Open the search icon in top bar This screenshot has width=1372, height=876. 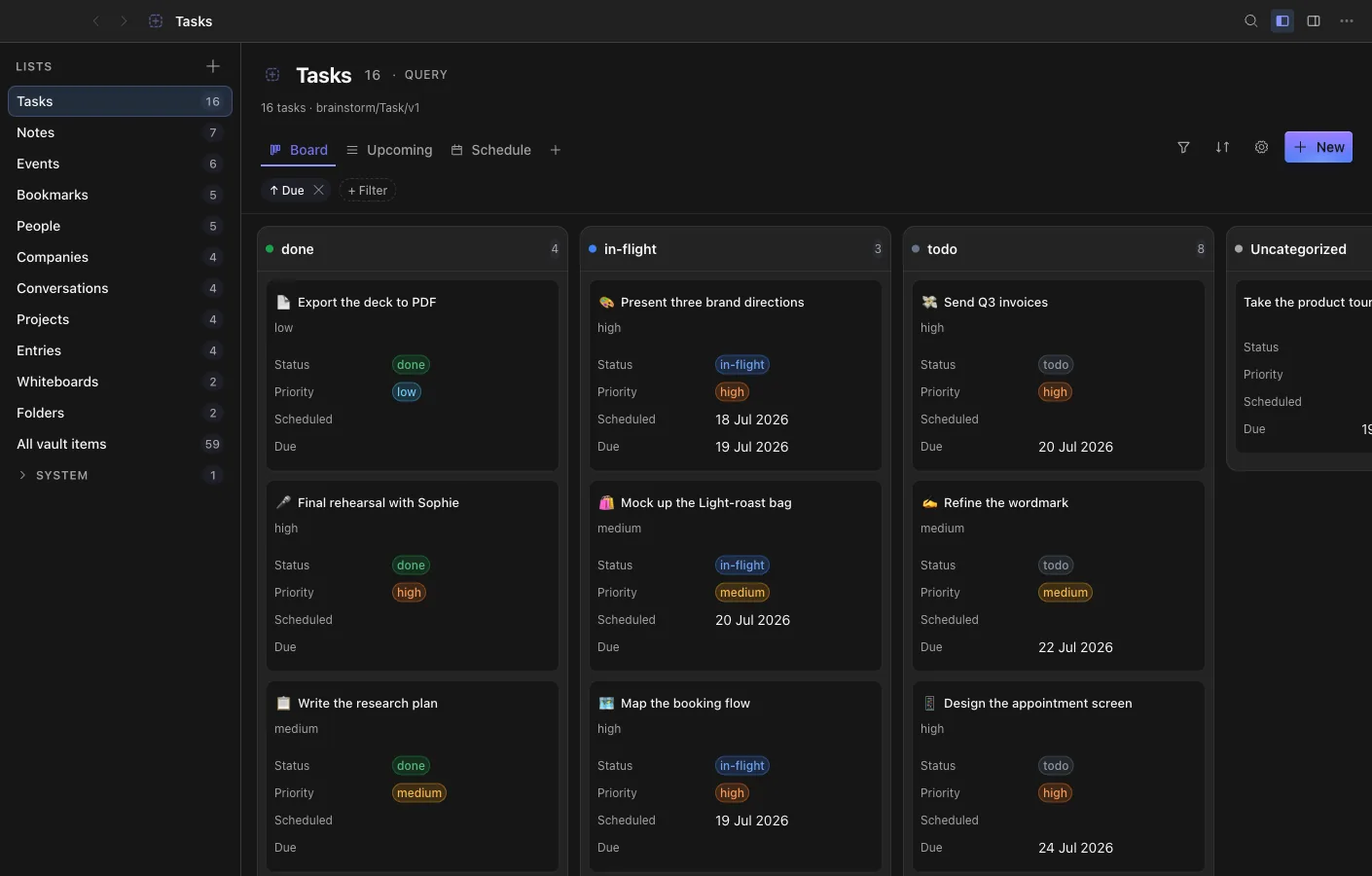(1251, 20)
